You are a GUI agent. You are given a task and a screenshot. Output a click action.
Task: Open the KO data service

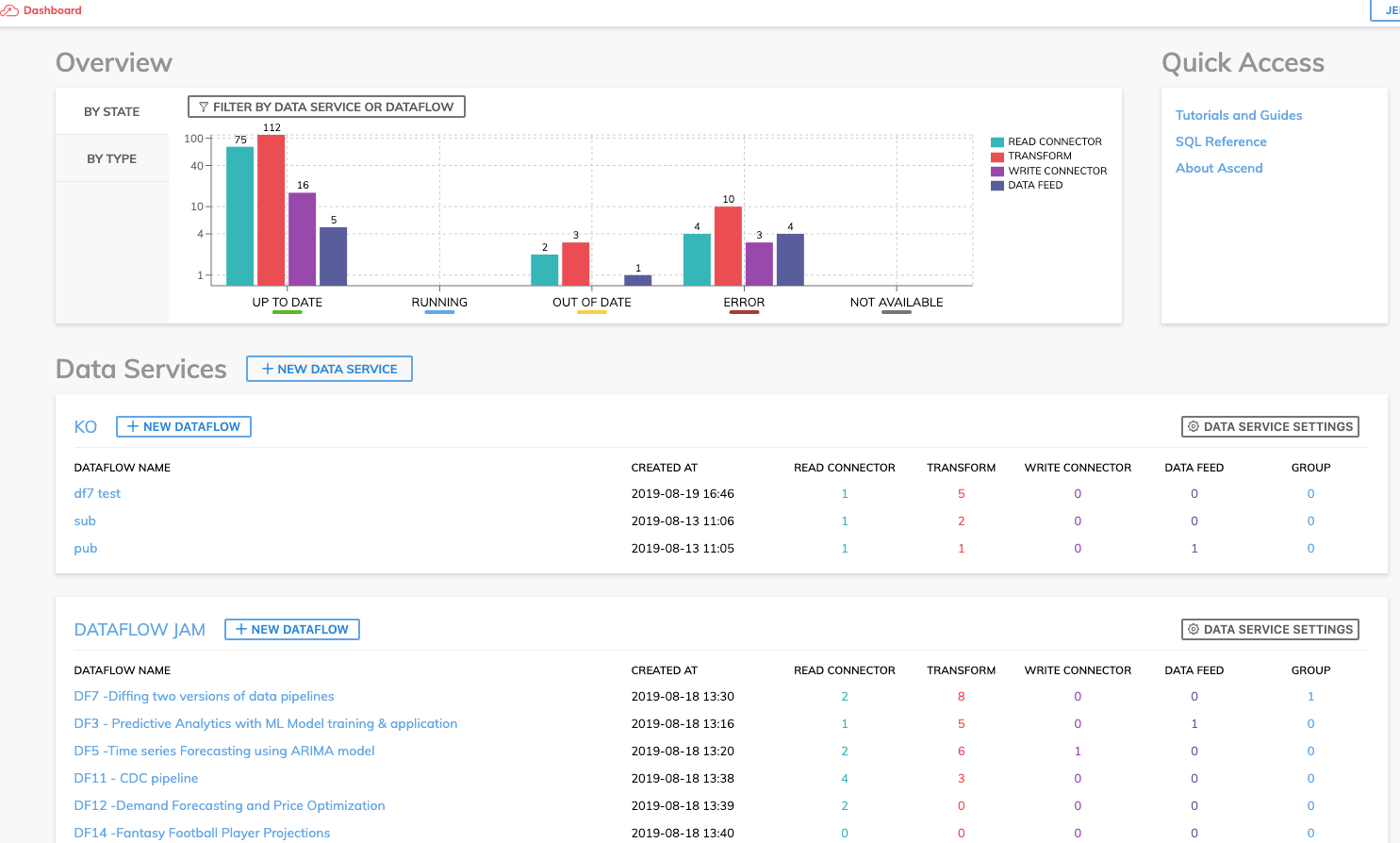click(86, 427)
